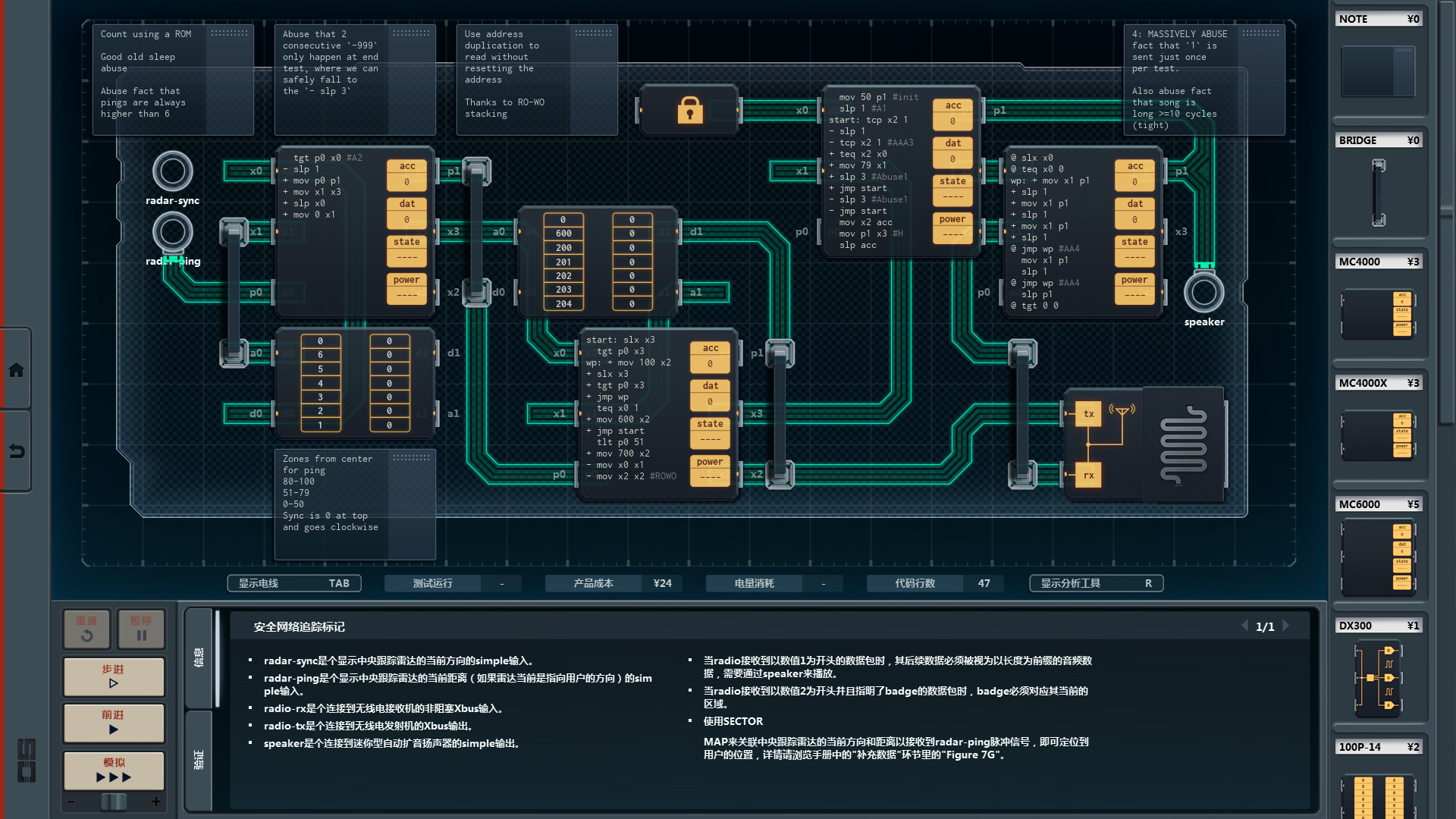The image size is (1456, 819).
Task: Click the radar-sync input terminal
Action: (x=172, y=171)
